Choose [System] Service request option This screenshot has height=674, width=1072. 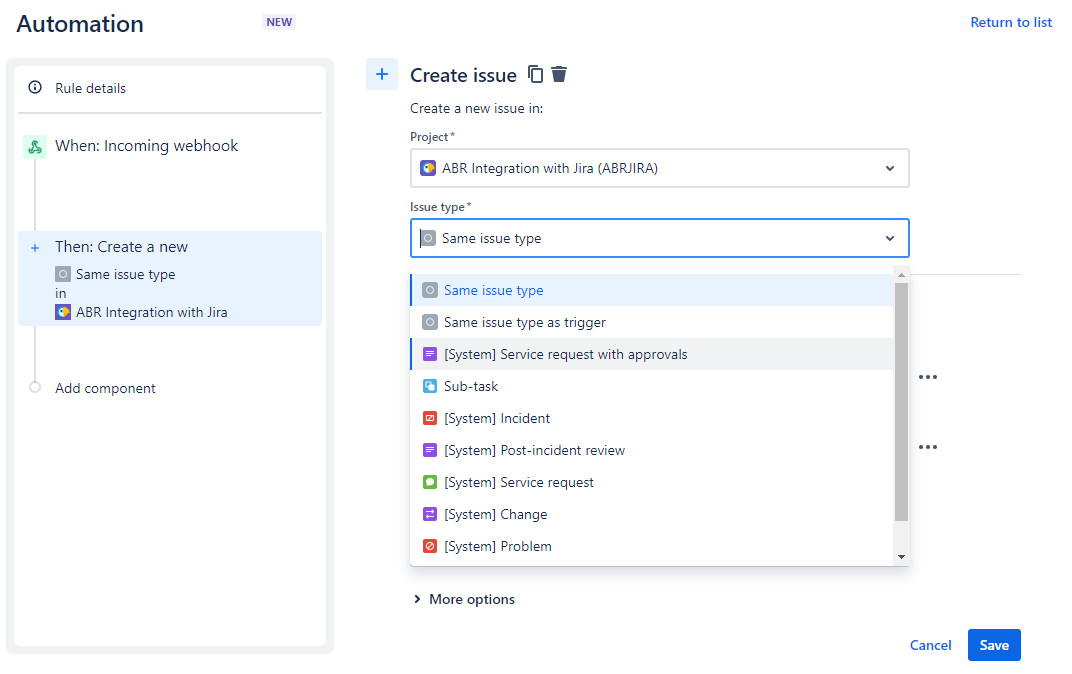click(652, 483)
